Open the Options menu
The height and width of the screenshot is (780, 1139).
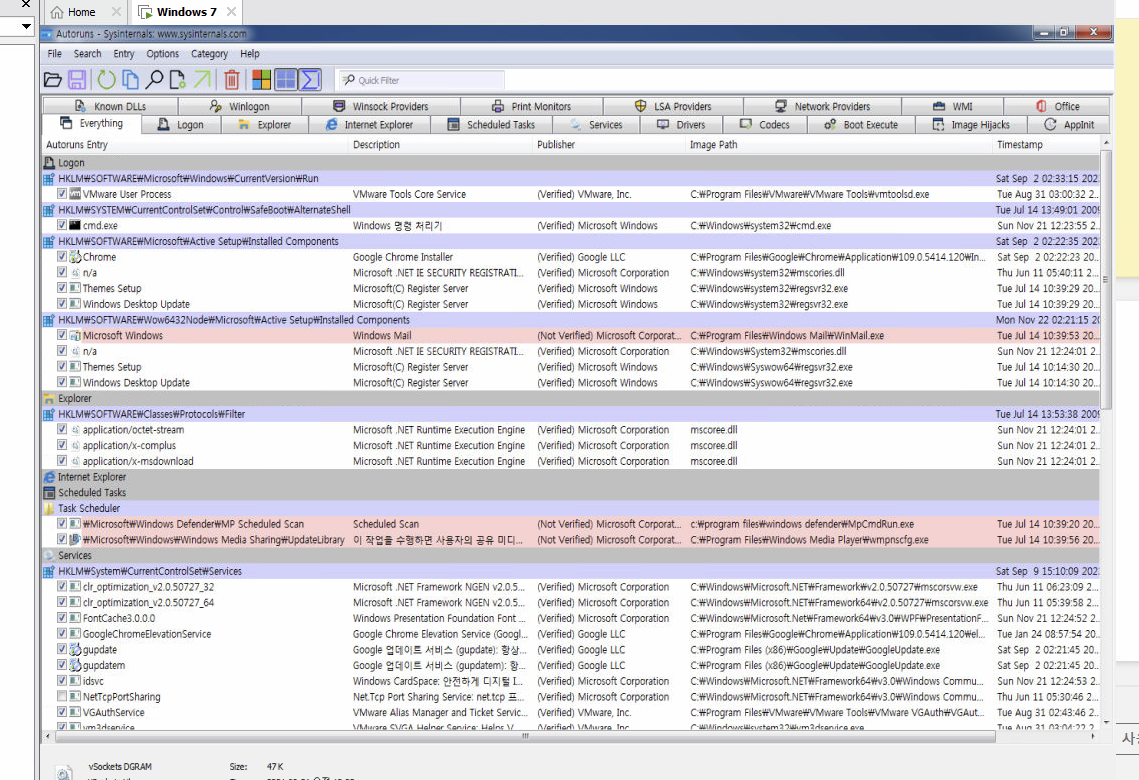[162, 54]
